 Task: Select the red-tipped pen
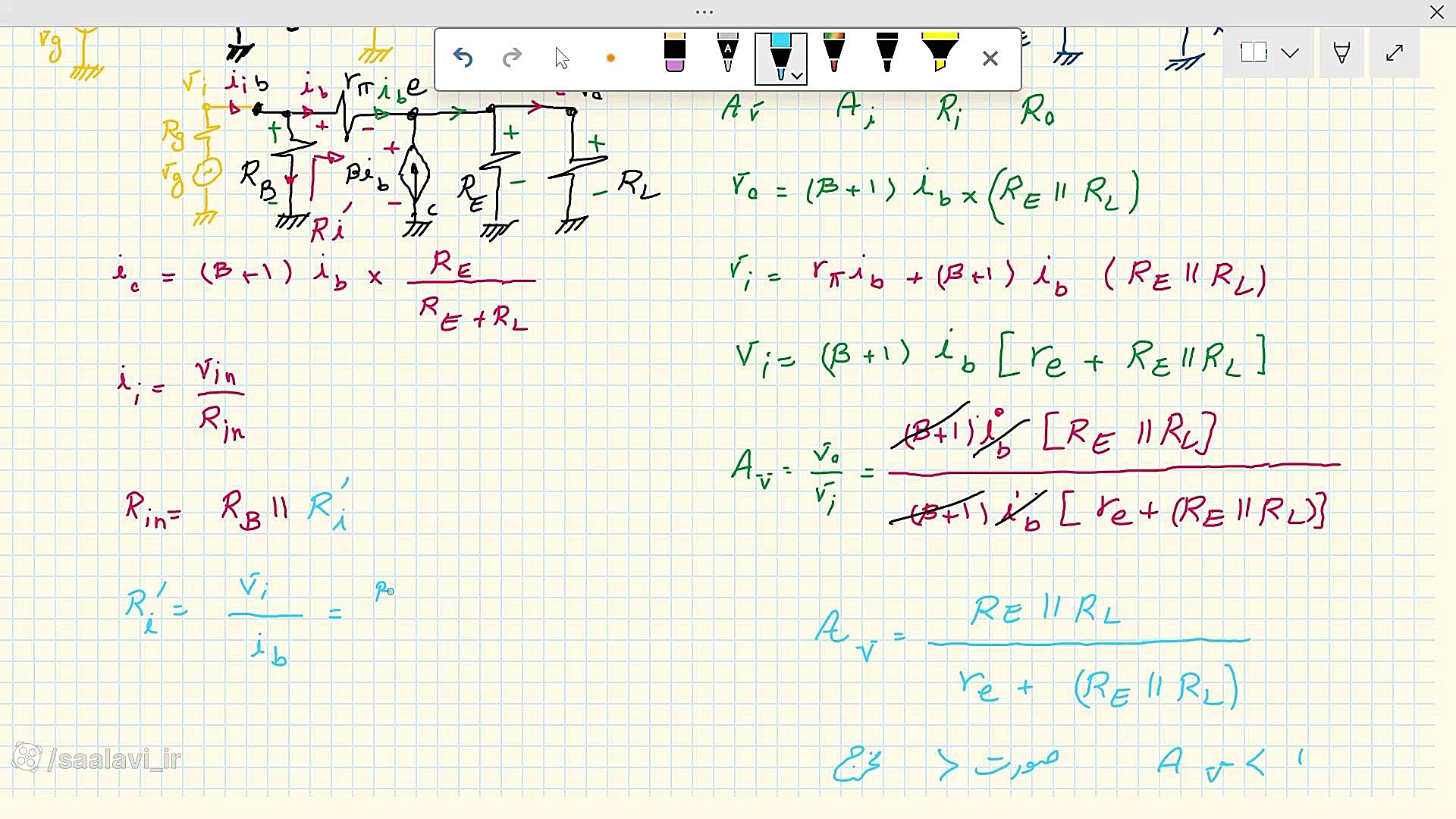(833, 55)
